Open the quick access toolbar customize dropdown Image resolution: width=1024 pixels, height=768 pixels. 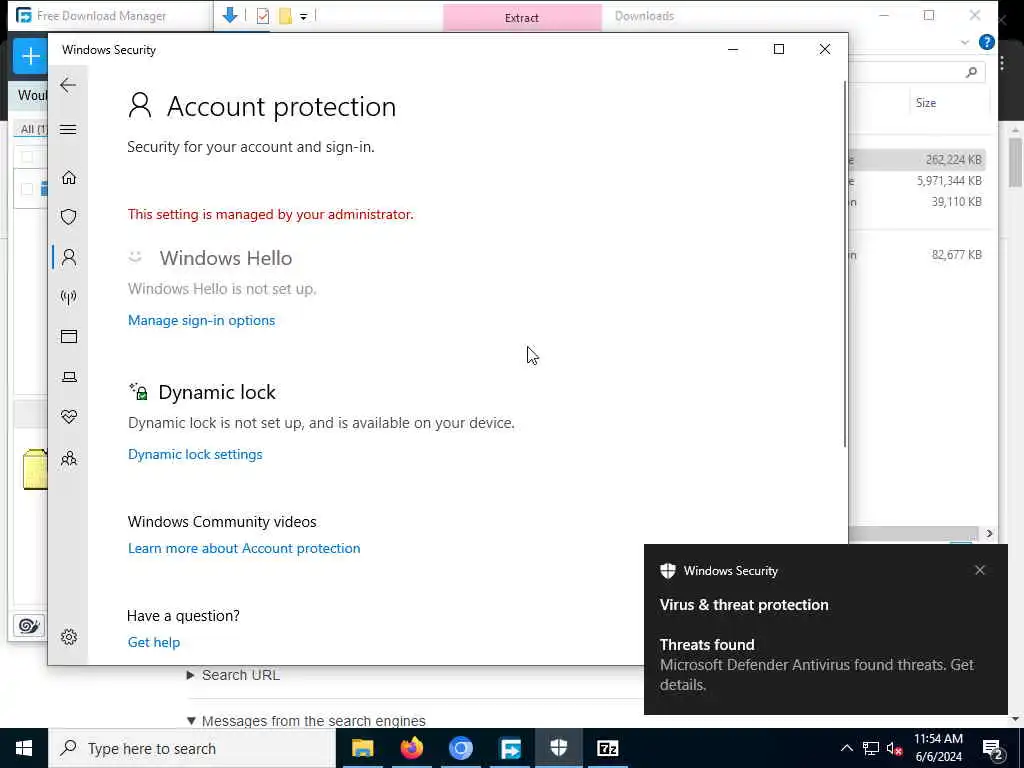click(x=304, y=17)
